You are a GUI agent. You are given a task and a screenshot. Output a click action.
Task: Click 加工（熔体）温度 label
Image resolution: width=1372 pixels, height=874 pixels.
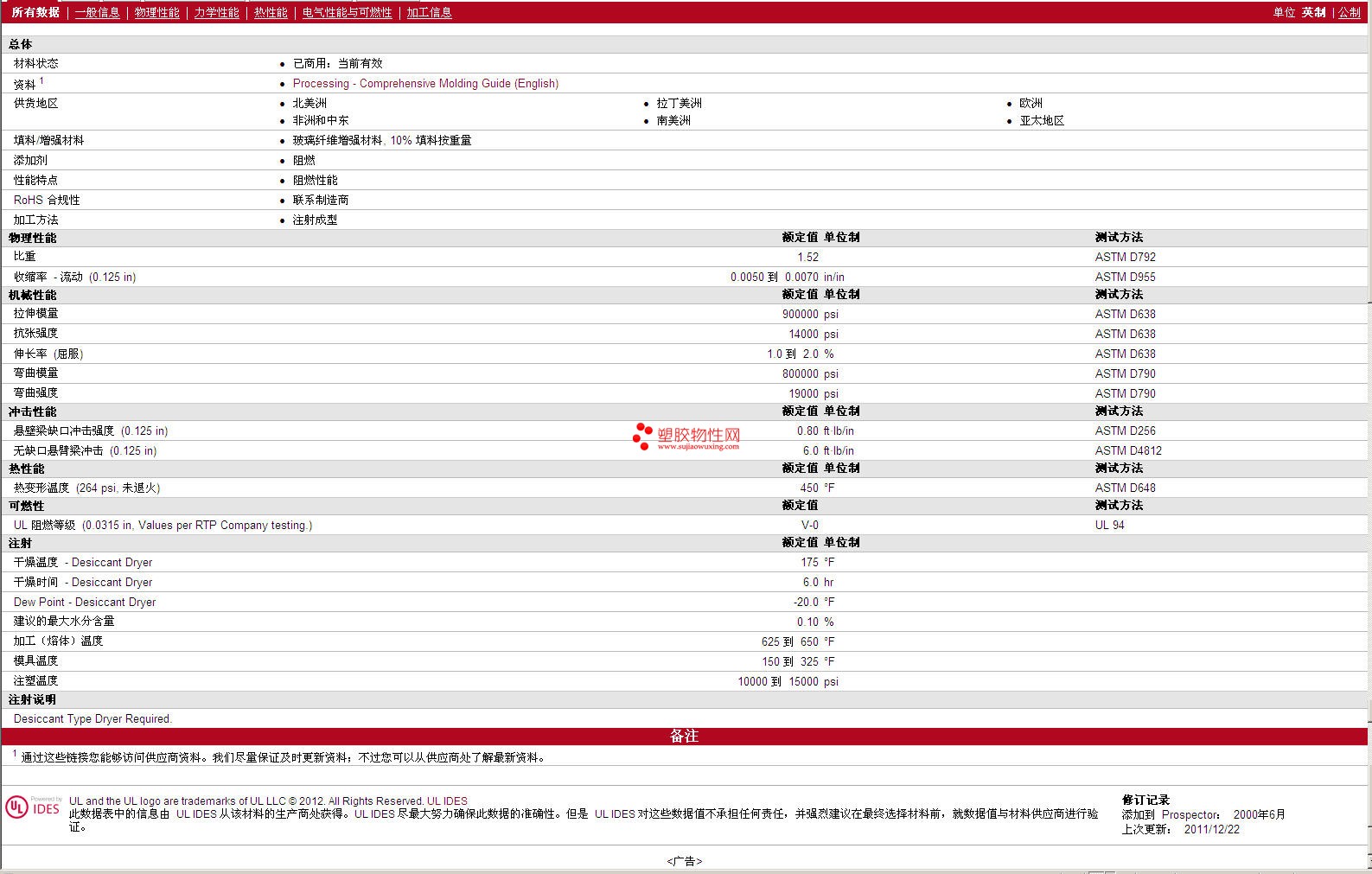[58, 641]
